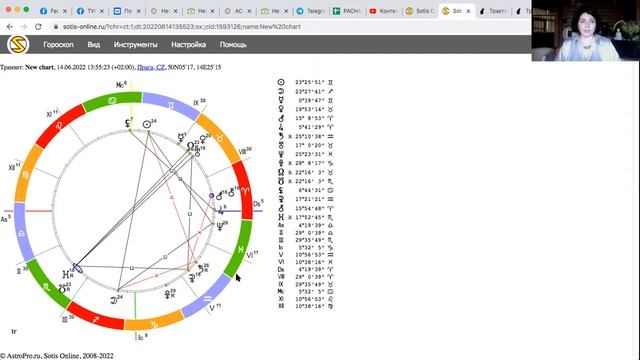Viewport: 640px width, 360px height.
Task: Click the Sotis logo icon in header
Action: pos(18,44)
